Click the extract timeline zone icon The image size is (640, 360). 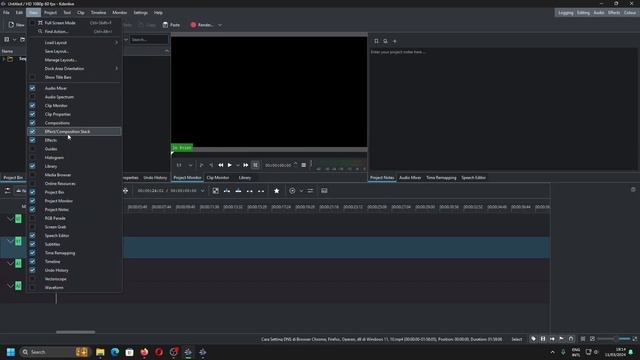250,191
